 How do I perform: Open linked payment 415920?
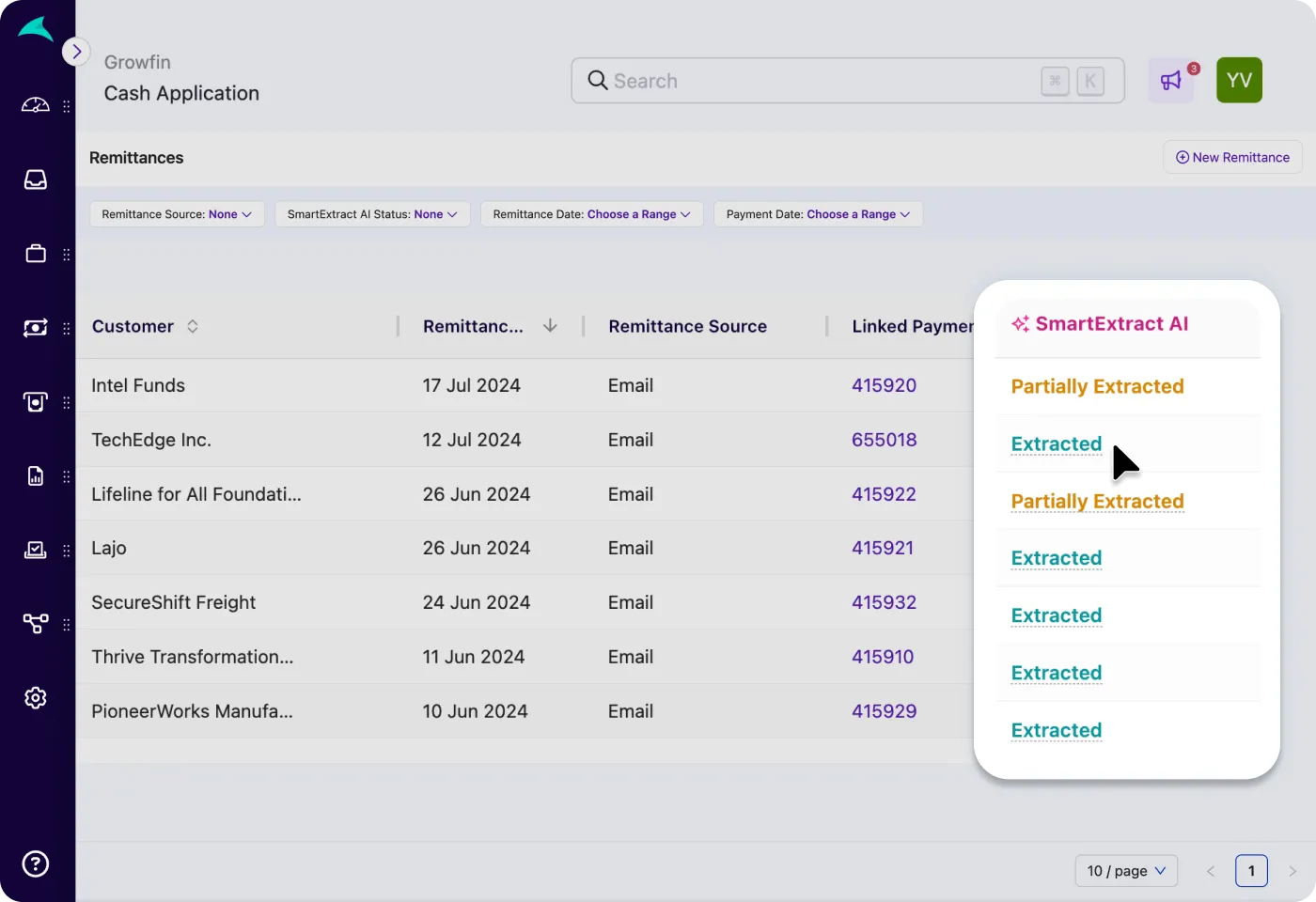coord(884,385)
